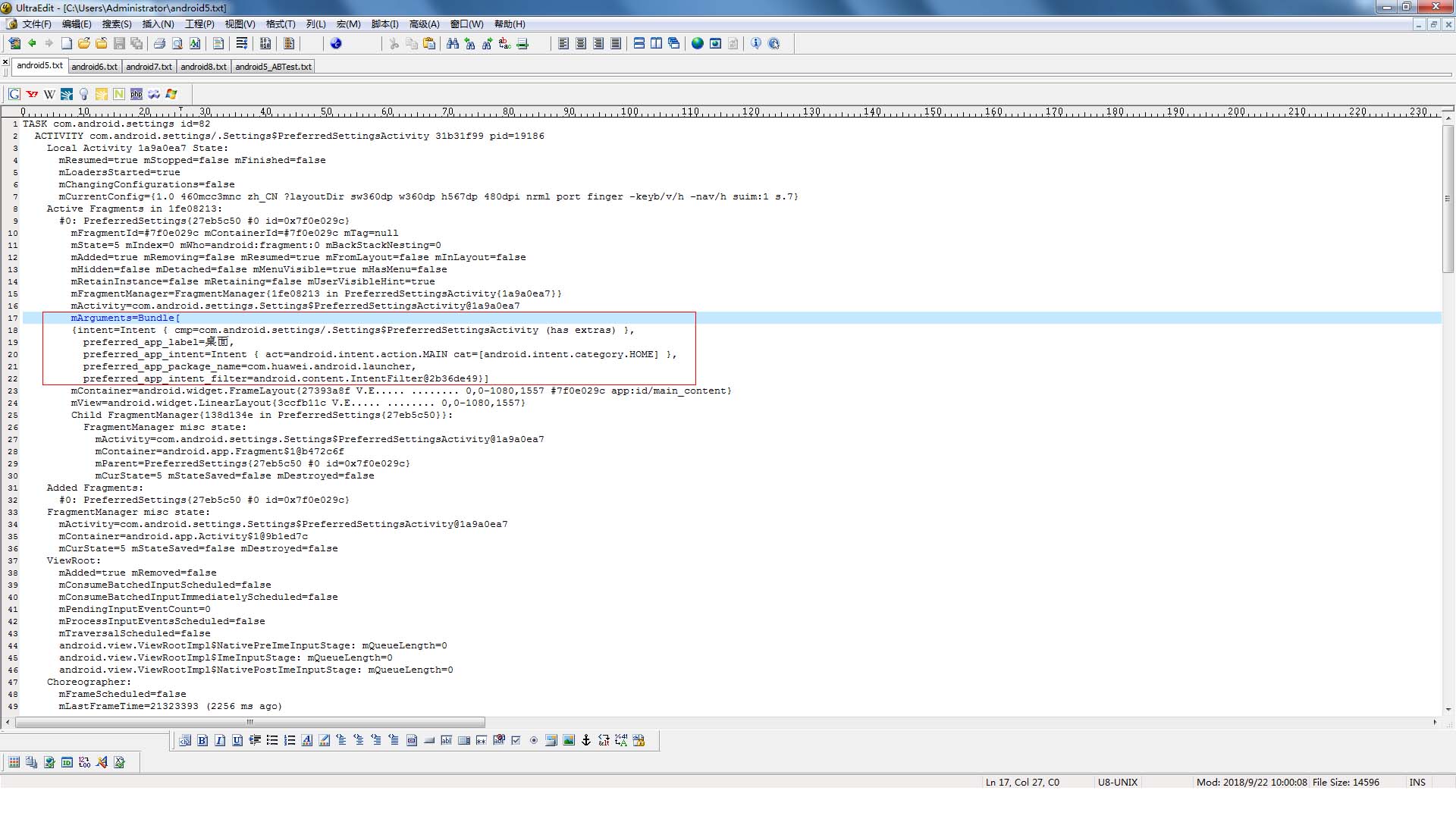
Task: Insert HTML bold tag icon
Action: click(202, 740)
